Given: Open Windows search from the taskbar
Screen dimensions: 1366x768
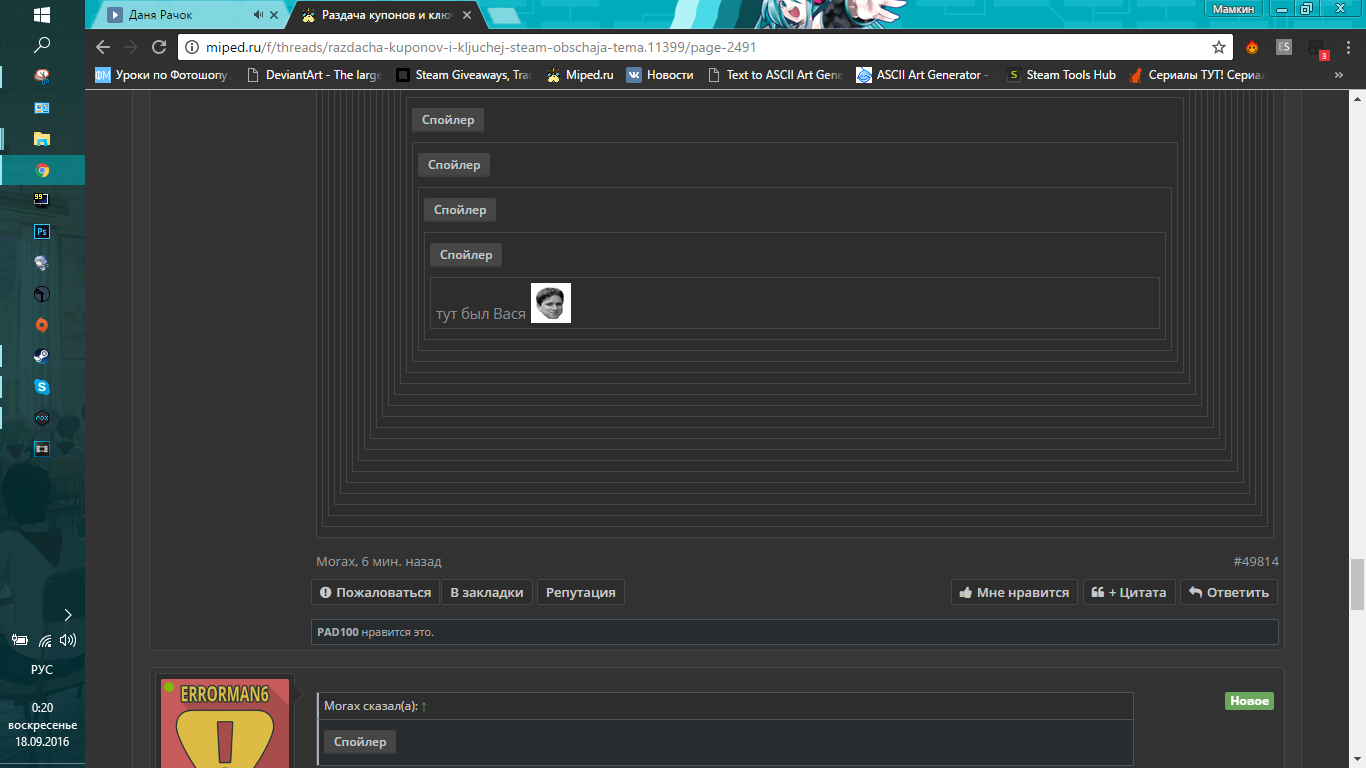Looking at the screenshot, I should [x=42, y=45].
